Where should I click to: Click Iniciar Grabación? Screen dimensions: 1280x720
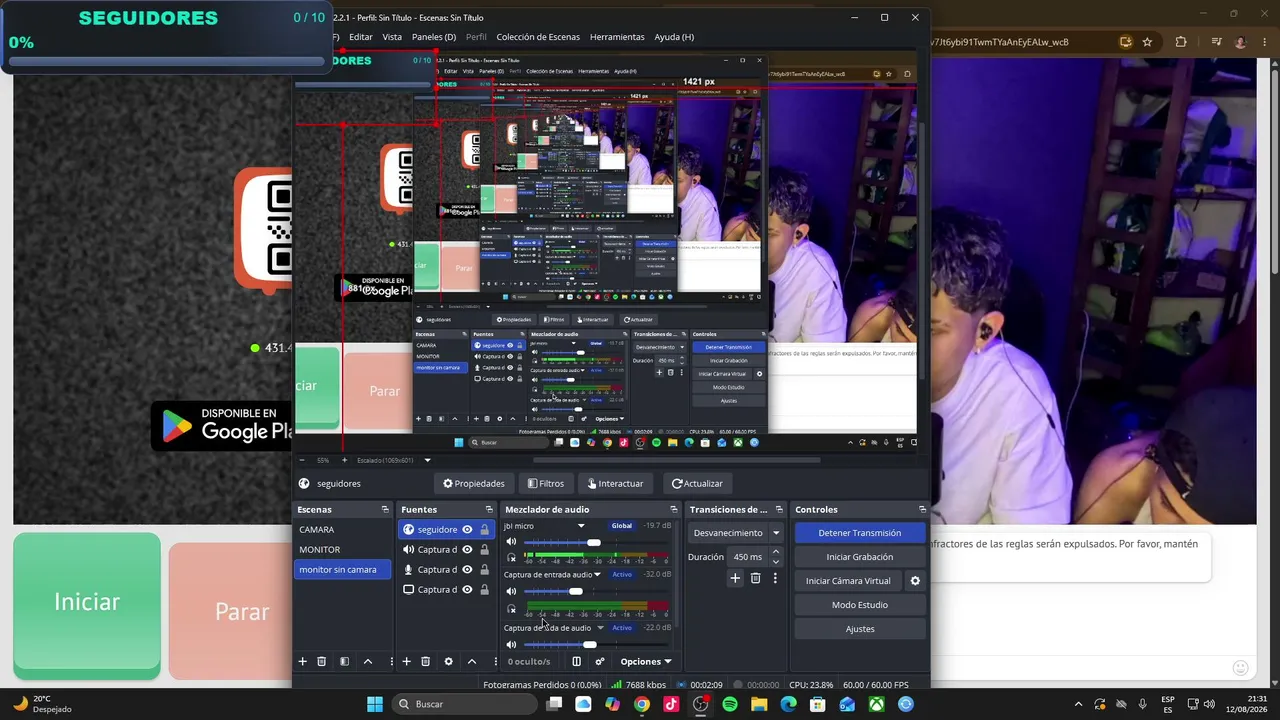[x=860, y=557]
